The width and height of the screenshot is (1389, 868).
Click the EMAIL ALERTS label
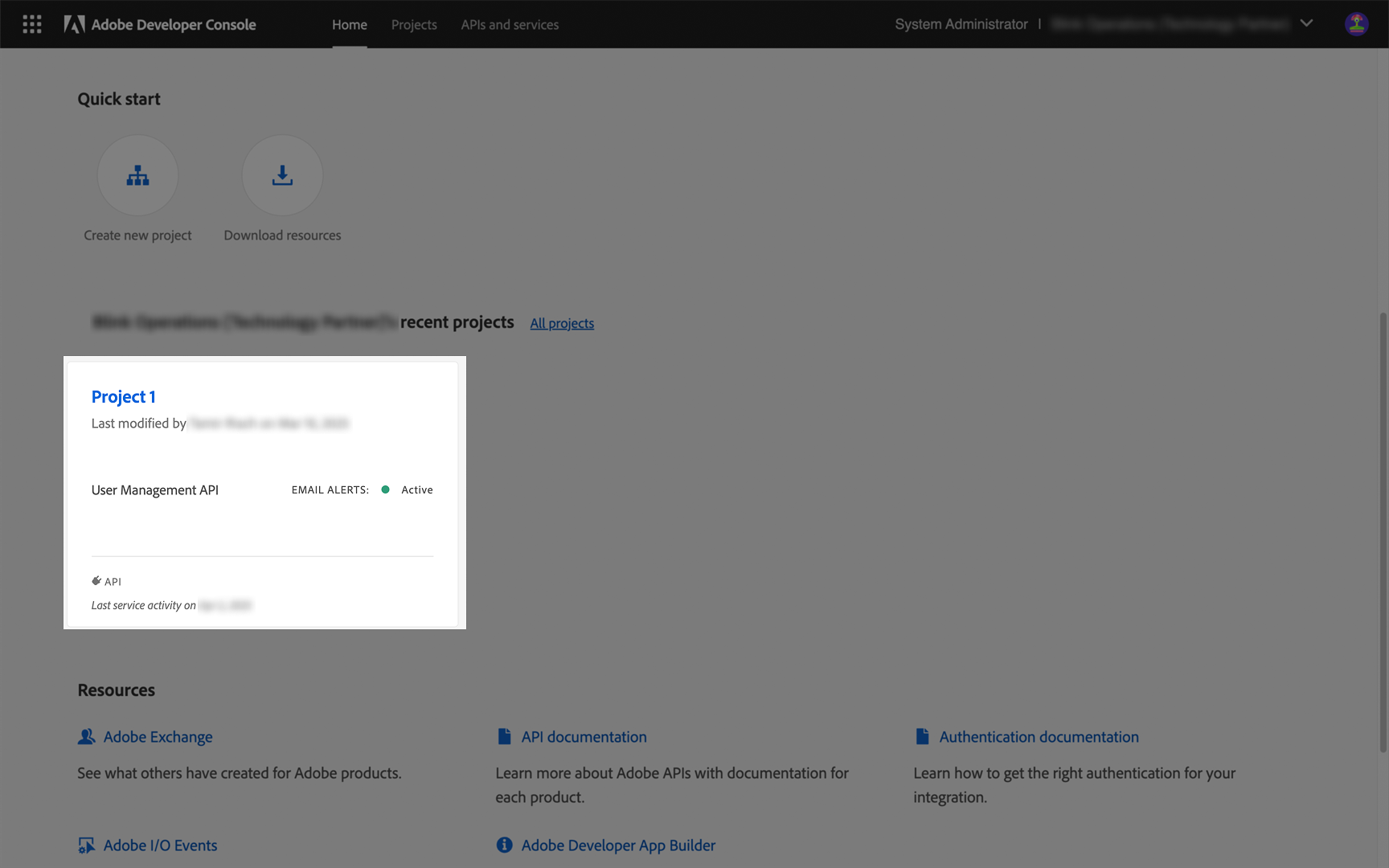coord(330,489)
